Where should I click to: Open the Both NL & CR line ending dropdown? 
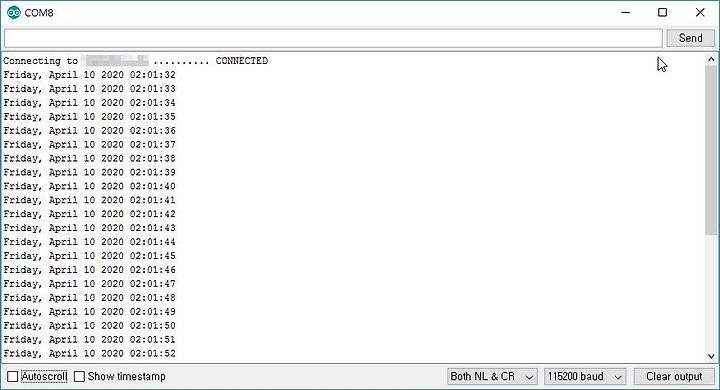click(x=492, y=377)
